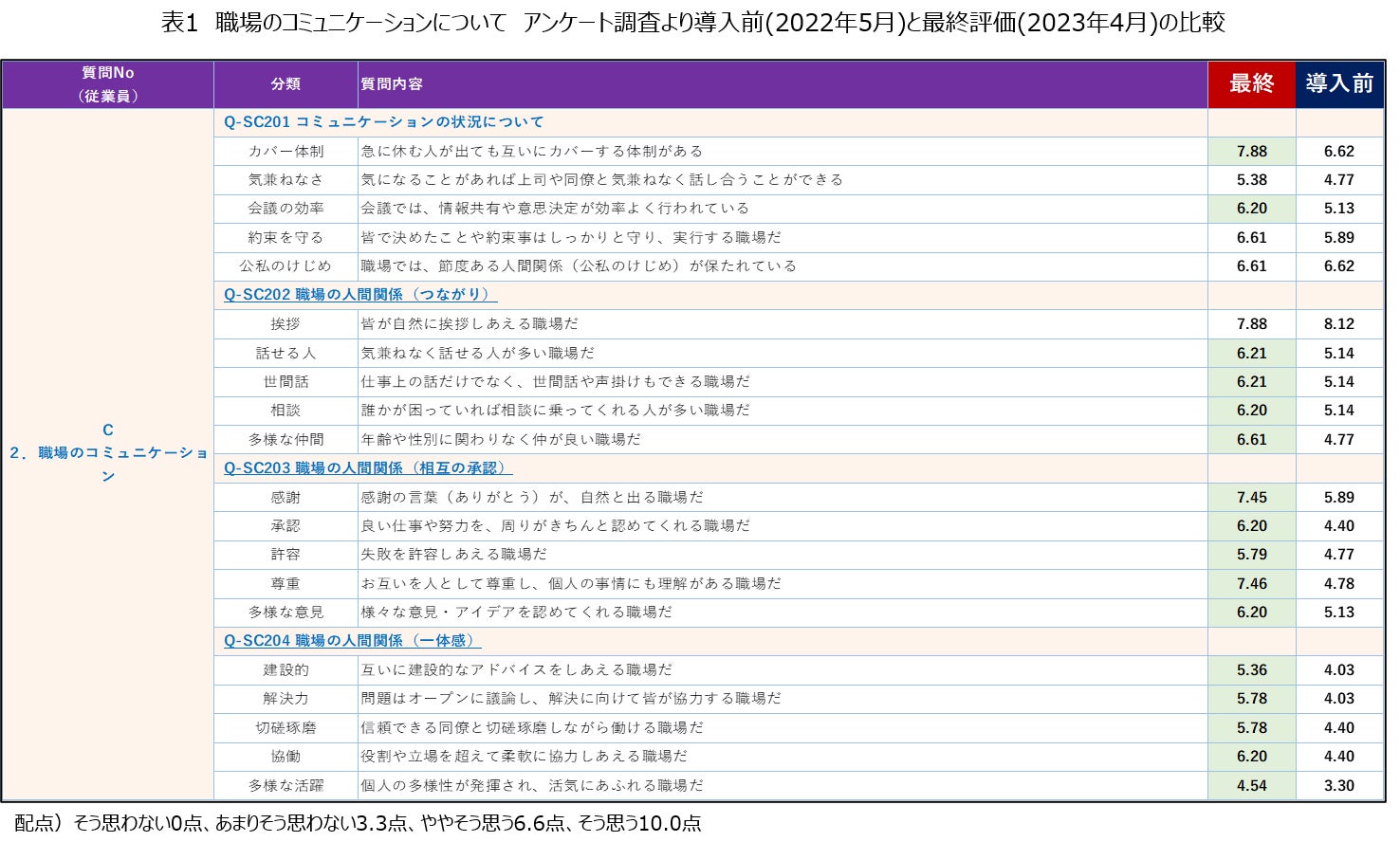
Task: Click the 最終 score 5.78 in 切磋琢磨 row
Action: [x=1251, y=728]
